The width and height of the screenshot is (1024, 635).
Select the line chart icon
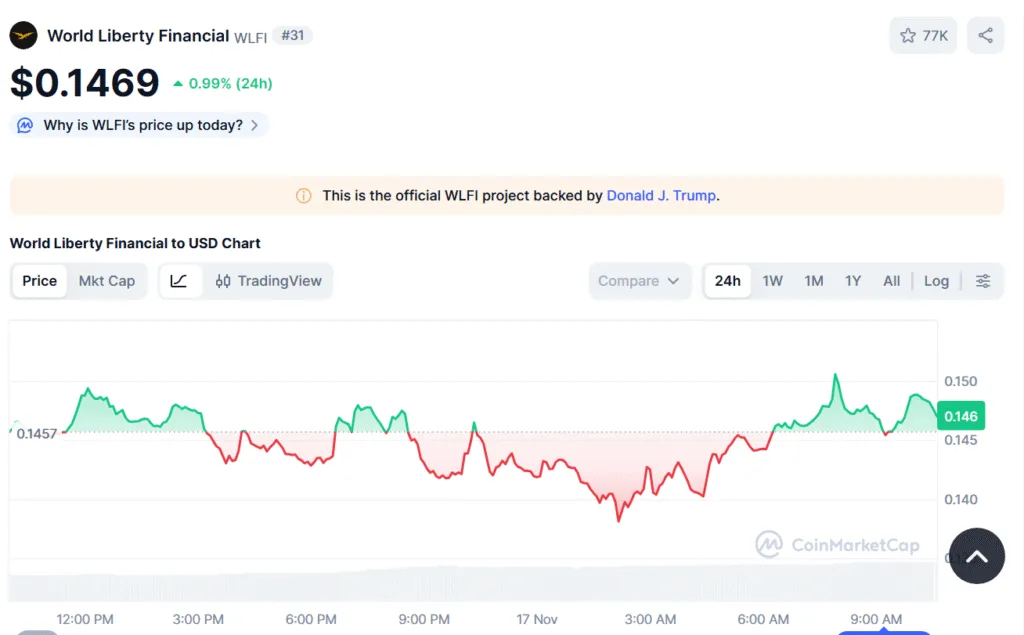click(x=179, y=281)
